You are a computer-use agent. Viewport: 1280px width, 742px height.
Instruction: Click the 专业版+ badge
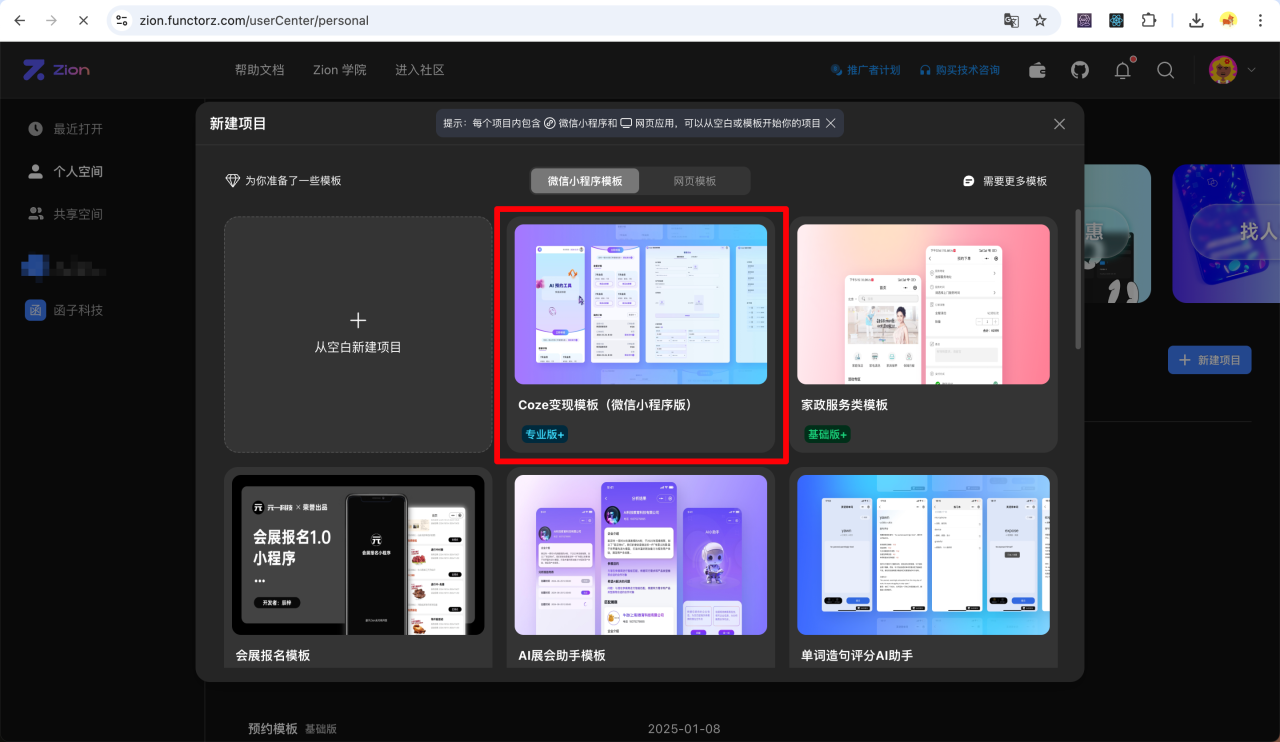click(545, 434)
